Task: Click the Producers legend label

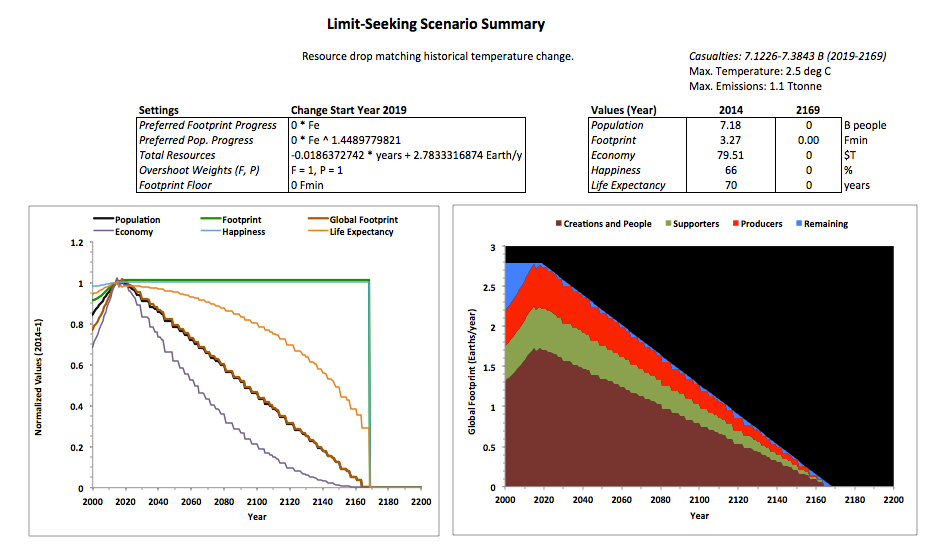Action: [x=761, y=224]
